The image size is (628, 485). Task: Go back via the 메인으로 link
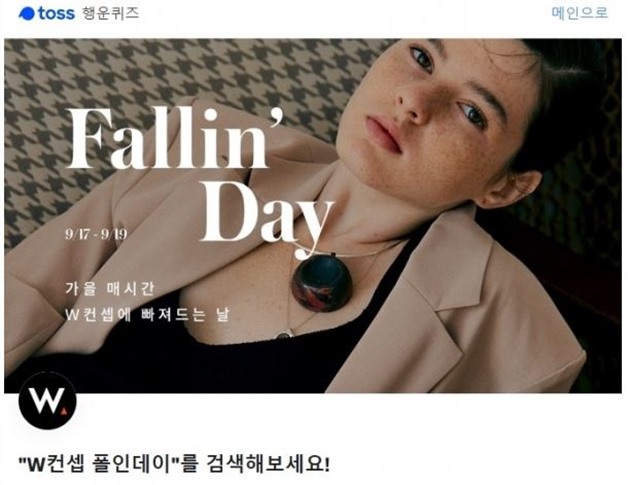[x=580, y=12]
